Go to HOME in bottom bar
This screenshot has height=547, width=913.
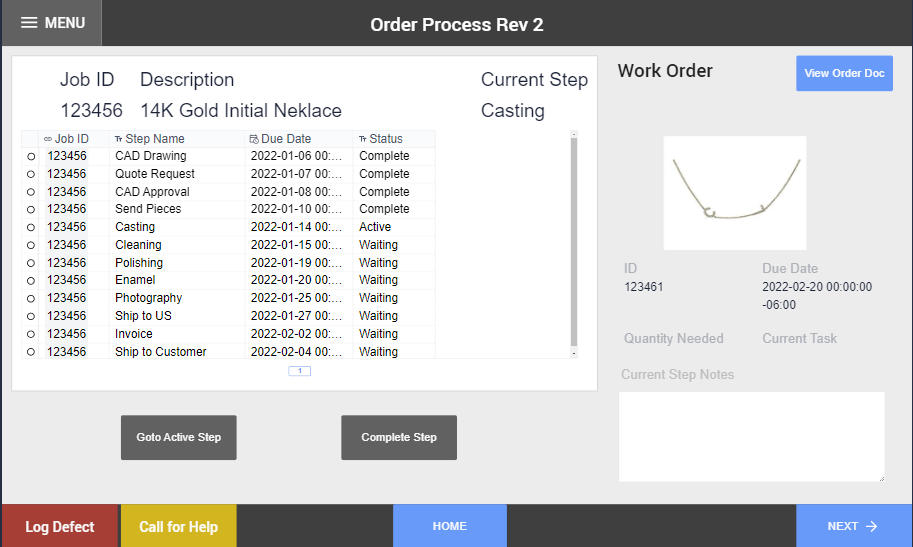[449, 526]
